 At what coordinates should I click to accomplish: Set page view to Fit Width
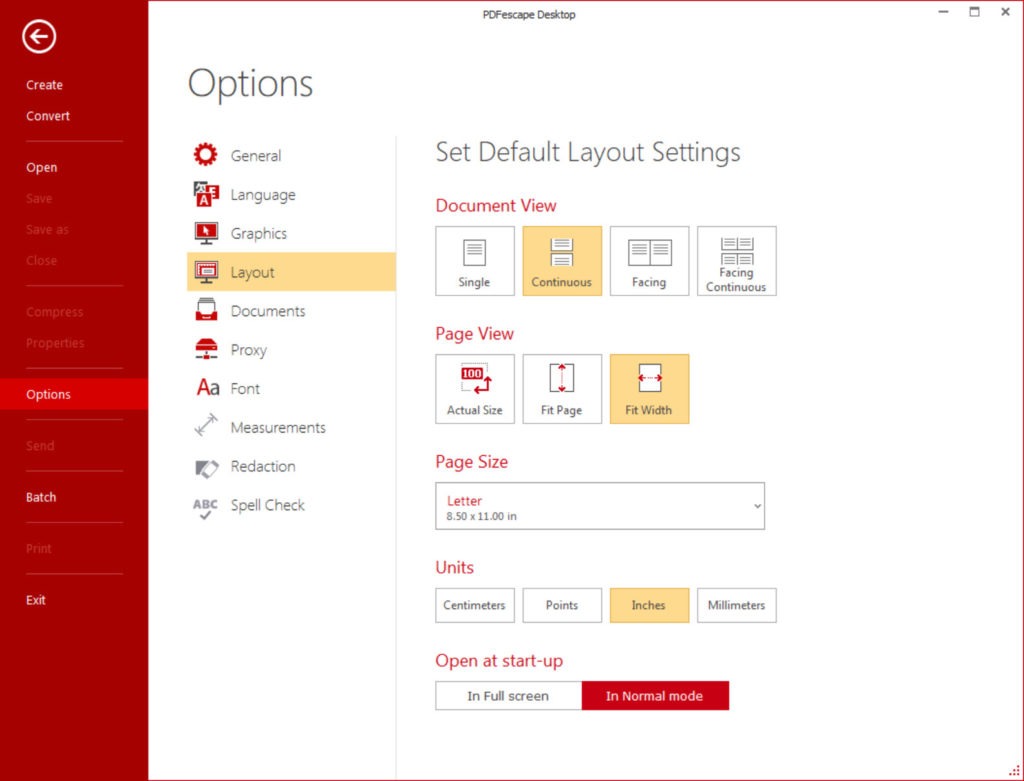click(649, 389)
